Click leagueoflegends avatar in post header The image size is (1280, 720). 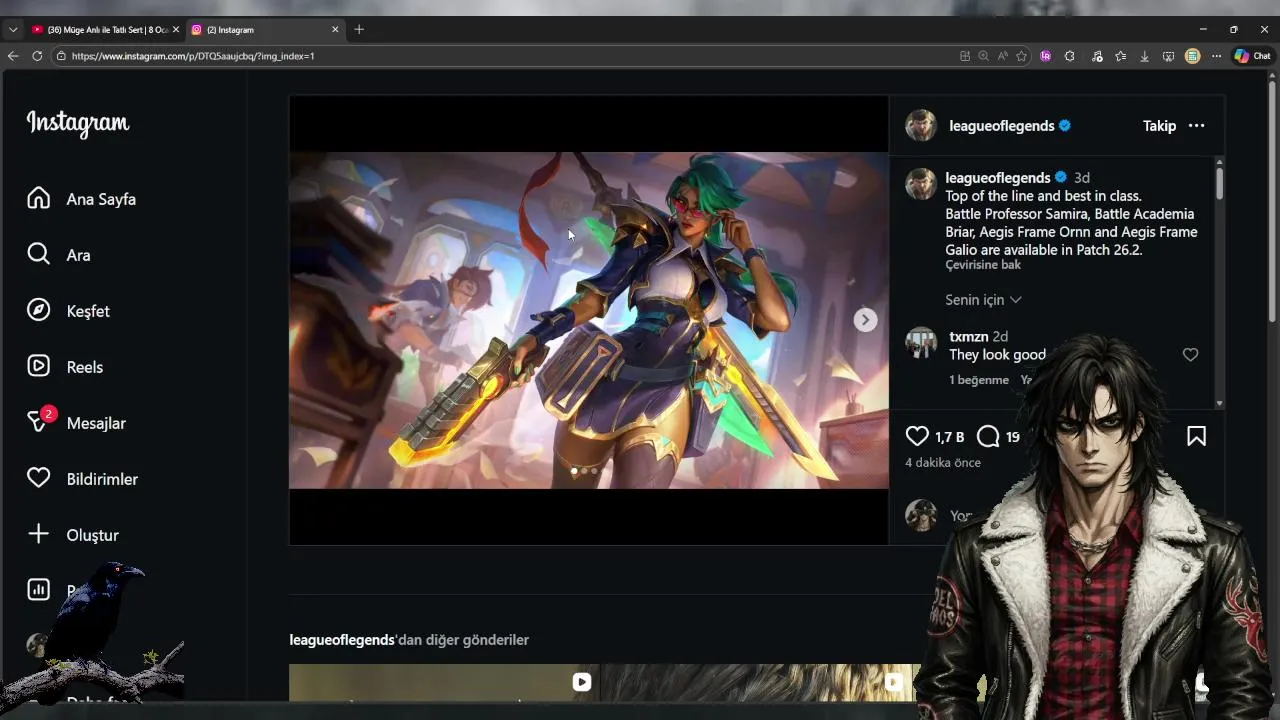coord(921,126)
